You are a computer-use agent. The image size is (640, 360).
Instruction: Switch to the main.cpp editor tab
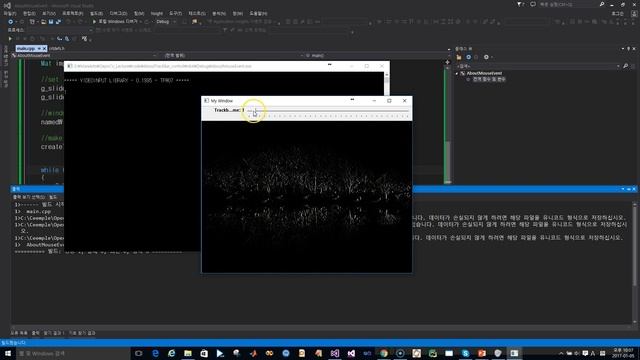(25, 49)
